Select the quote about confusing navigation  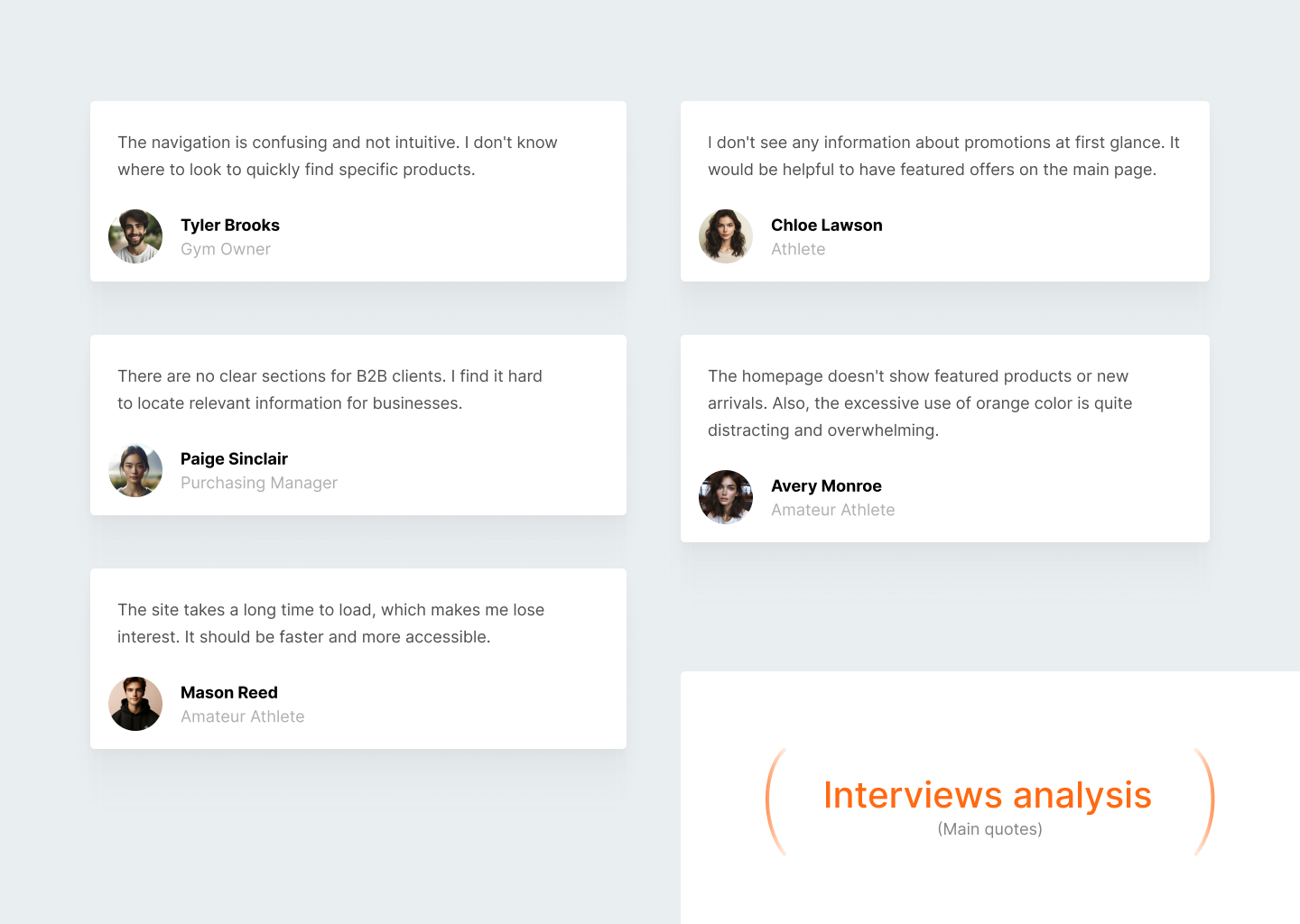[337, 156]
